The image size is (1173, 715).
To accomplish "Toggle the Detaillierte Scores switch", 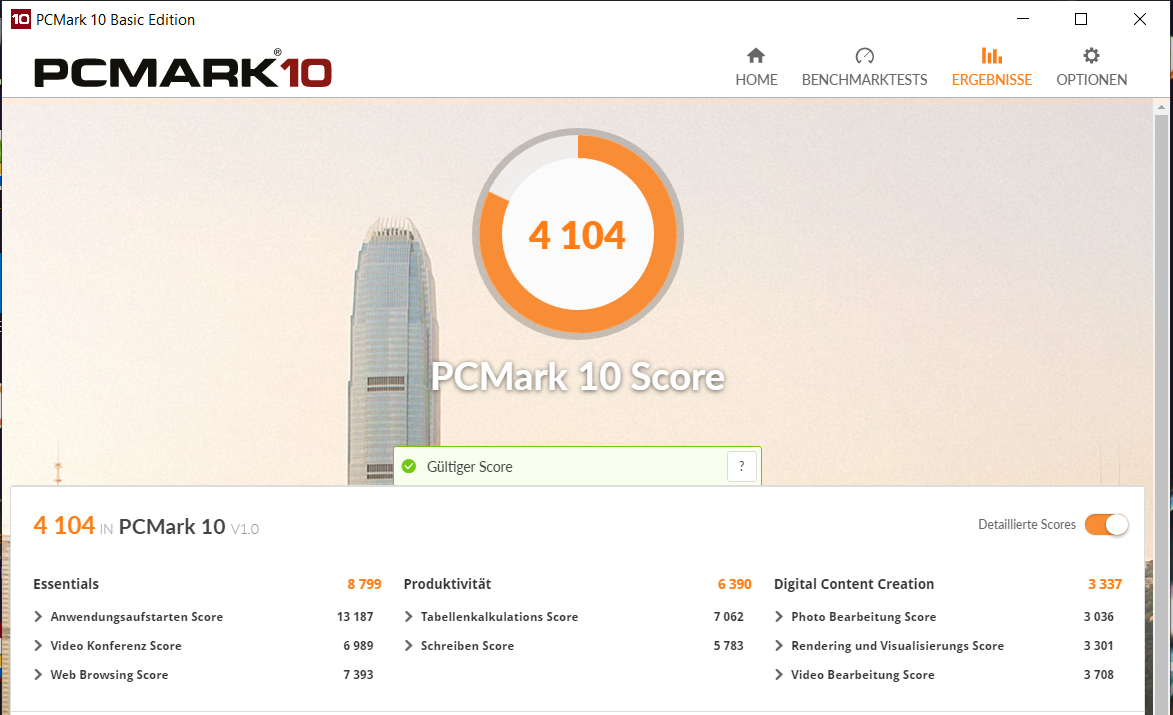I will (x=1106, y=525).
